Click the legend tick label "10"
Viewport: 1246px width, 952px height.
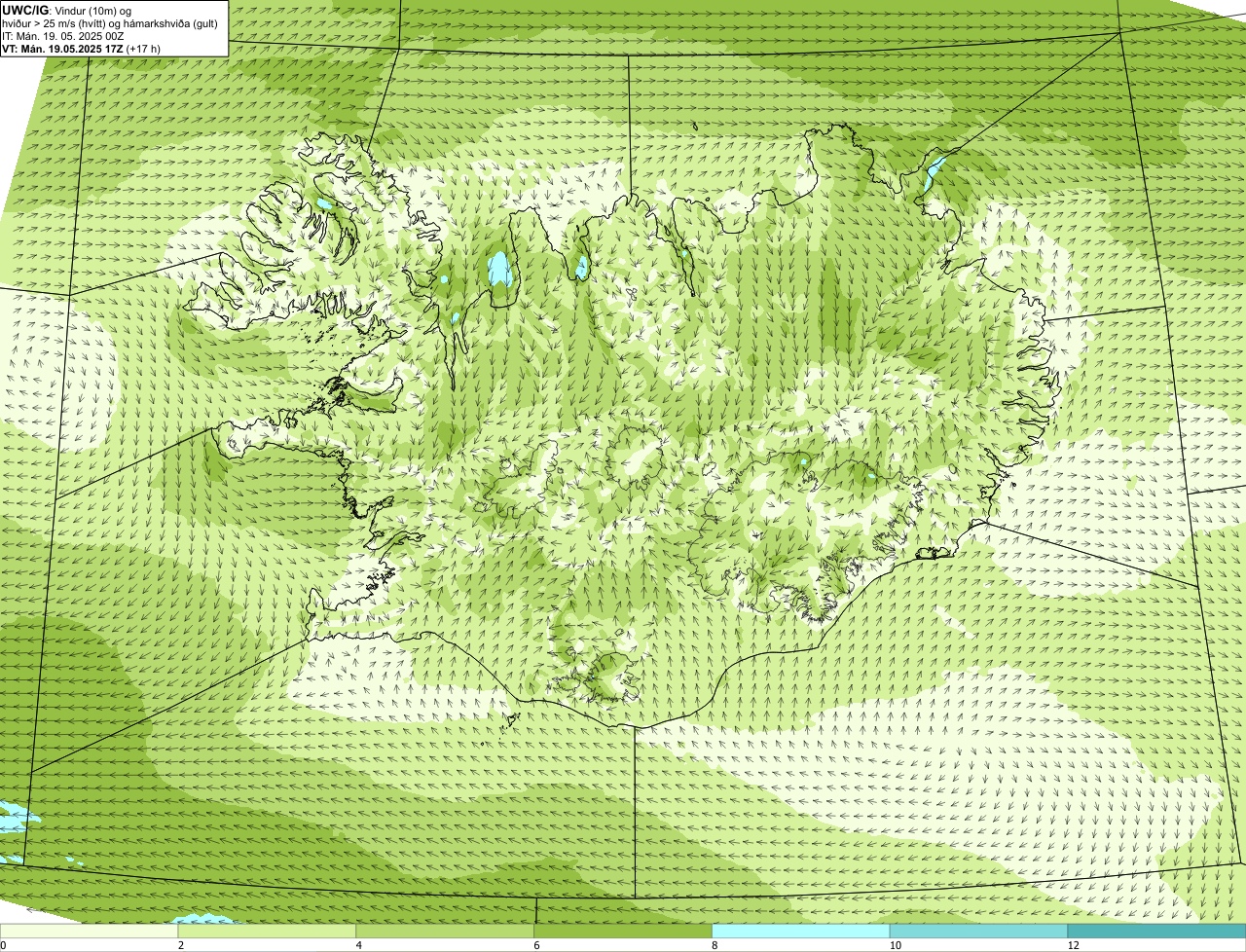pyautogui.click(x=895, y=945)
